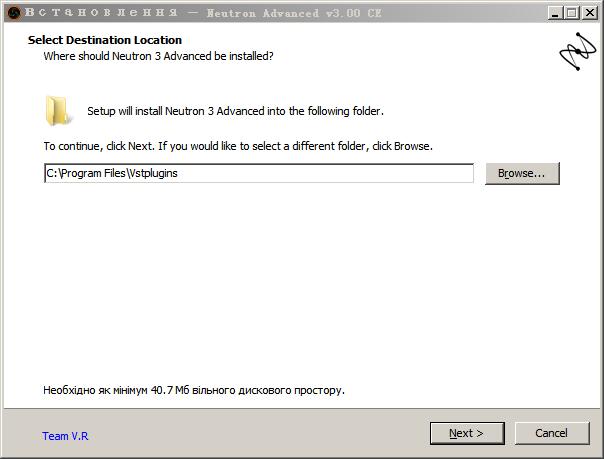Click the 40.7 Мб free disk space notice
This screenshot has width=604, height=459.
click(194, 390)
